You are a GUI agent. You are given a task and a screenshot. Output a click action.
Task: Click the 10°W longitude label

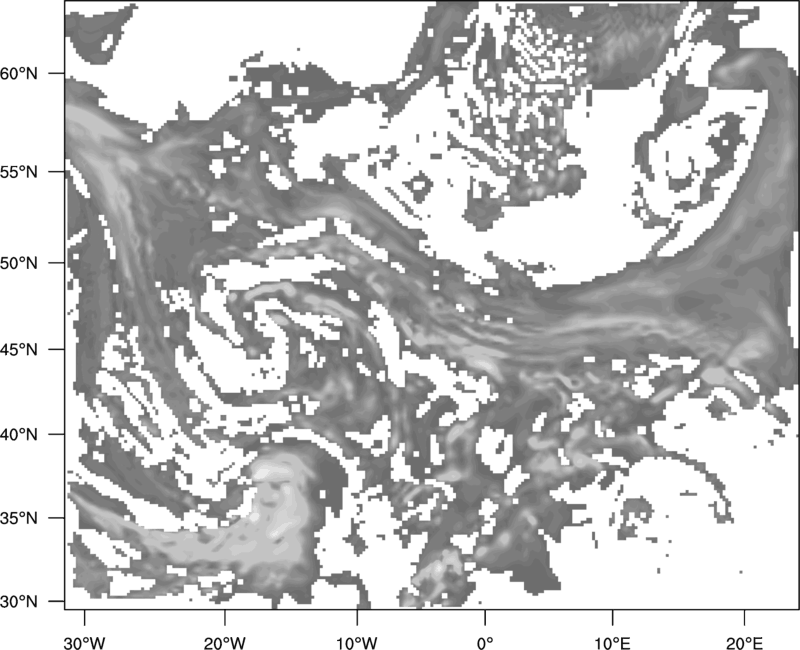click(x=357, y=643)
